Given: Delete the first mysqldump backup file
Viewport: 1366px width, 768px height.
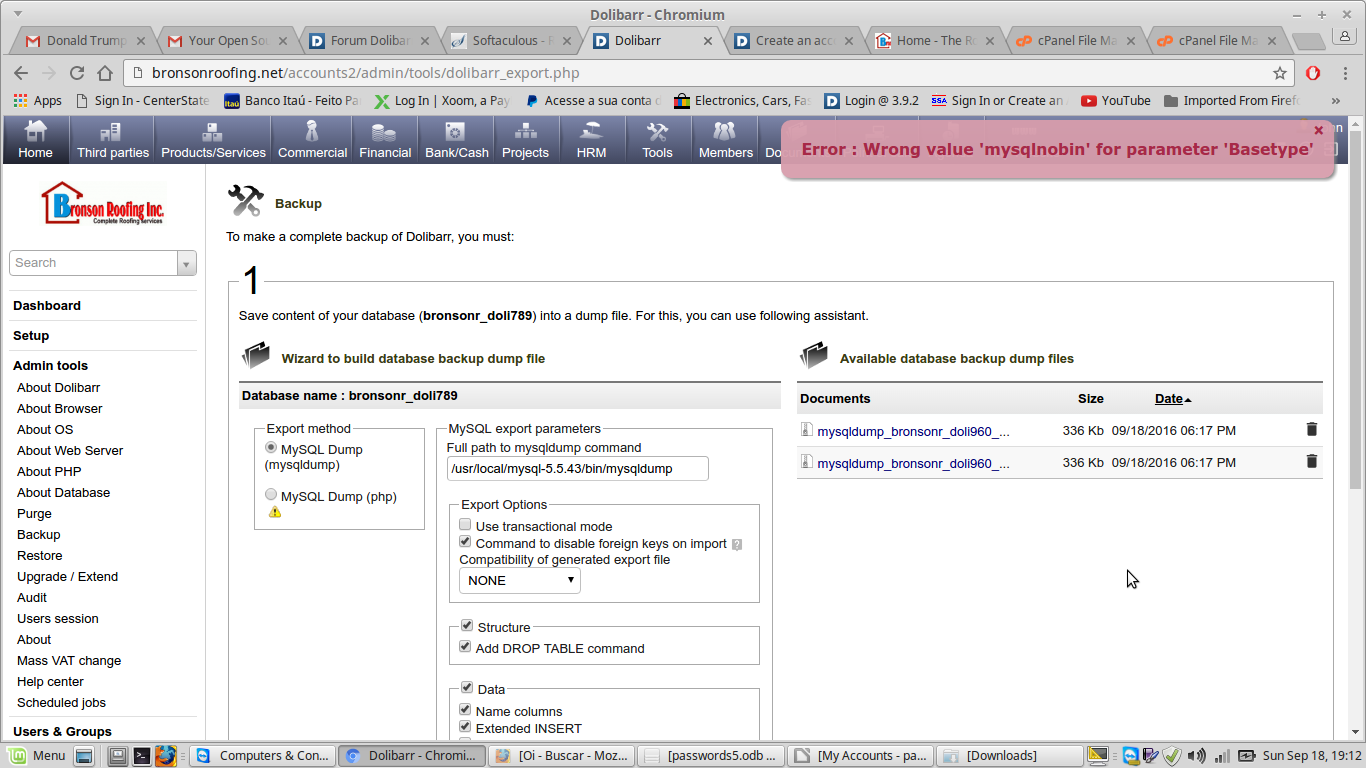Looking at the screenshot, I should (x=1312, y=429).
